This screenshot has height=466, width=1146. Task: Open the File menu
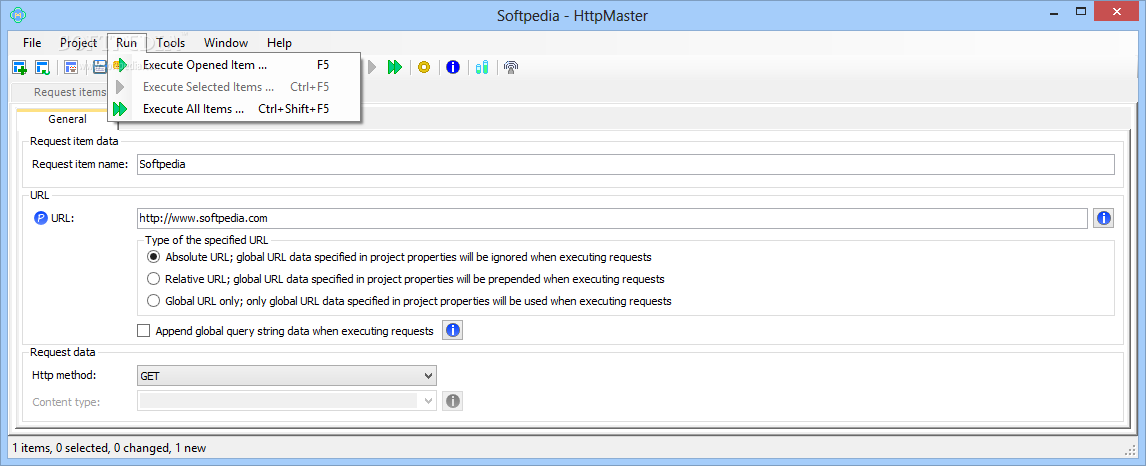[32, 42]
